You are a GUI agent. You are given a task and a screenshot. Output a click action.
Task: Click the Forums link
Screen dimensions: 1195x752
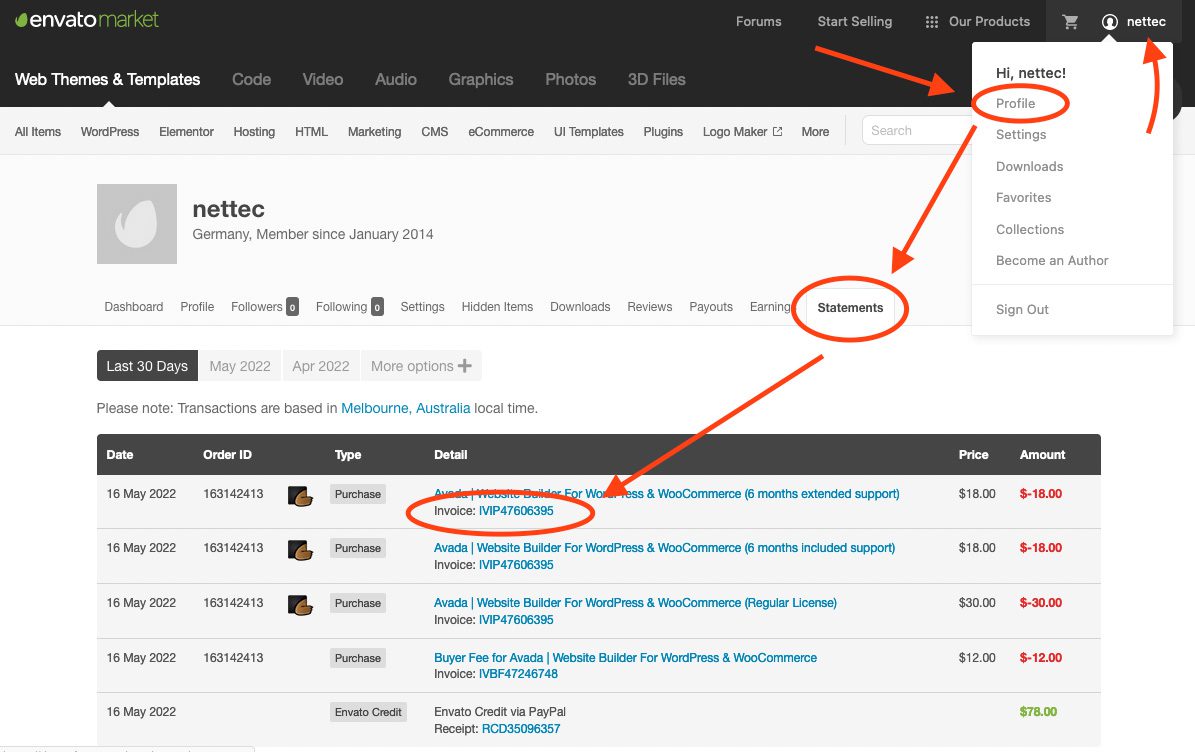coord(758,22)
